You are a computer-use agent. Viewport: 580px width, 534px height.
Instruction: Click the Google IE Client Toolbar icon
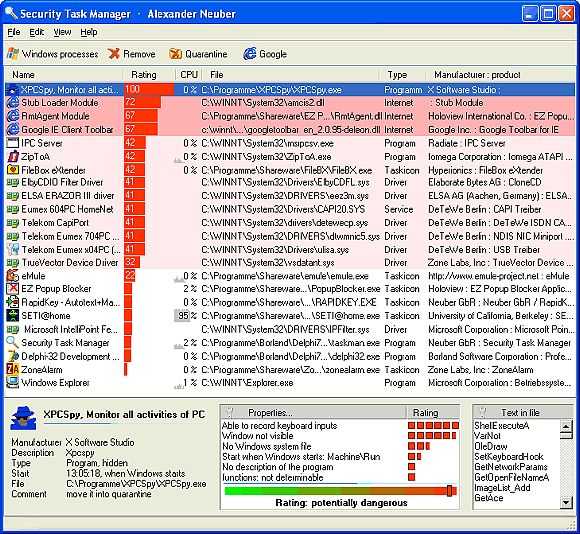[13, 129]
